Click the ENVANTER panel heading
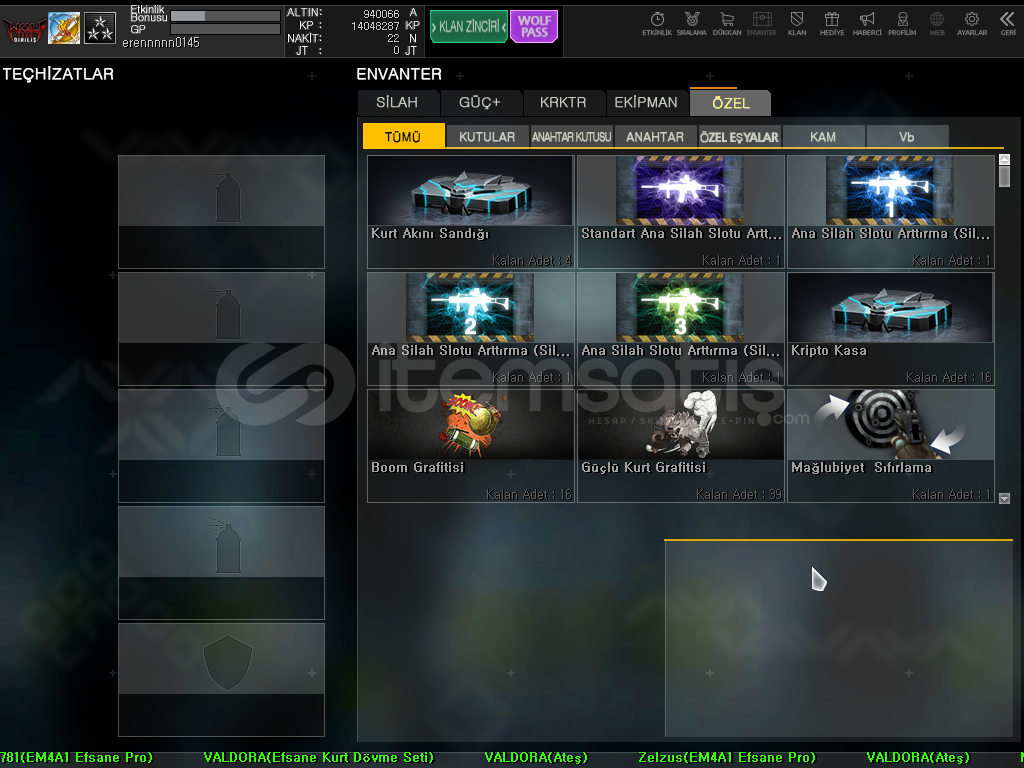 [399, 74]
